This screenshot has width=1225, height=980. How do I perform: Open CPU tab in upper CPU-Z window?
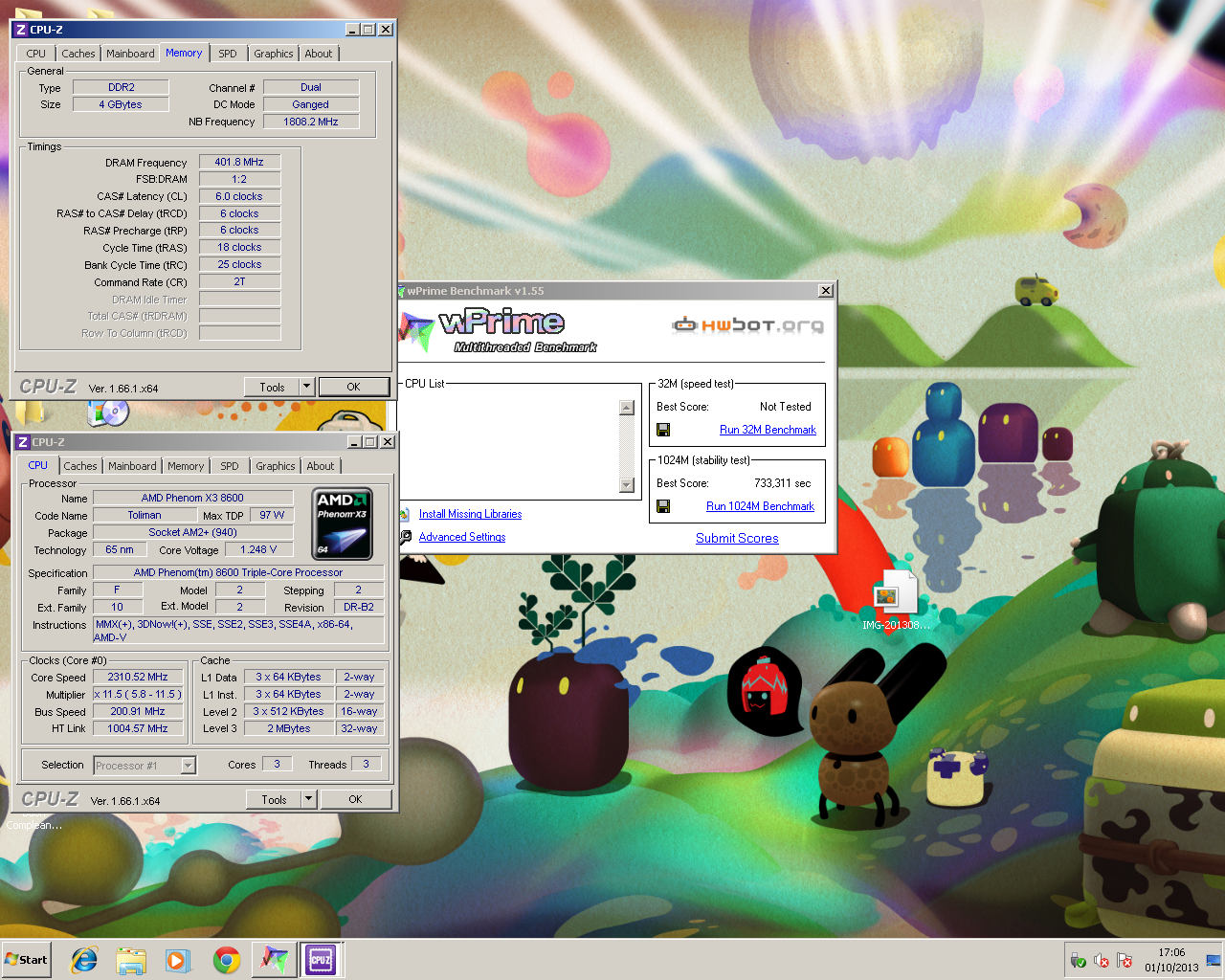36,54
